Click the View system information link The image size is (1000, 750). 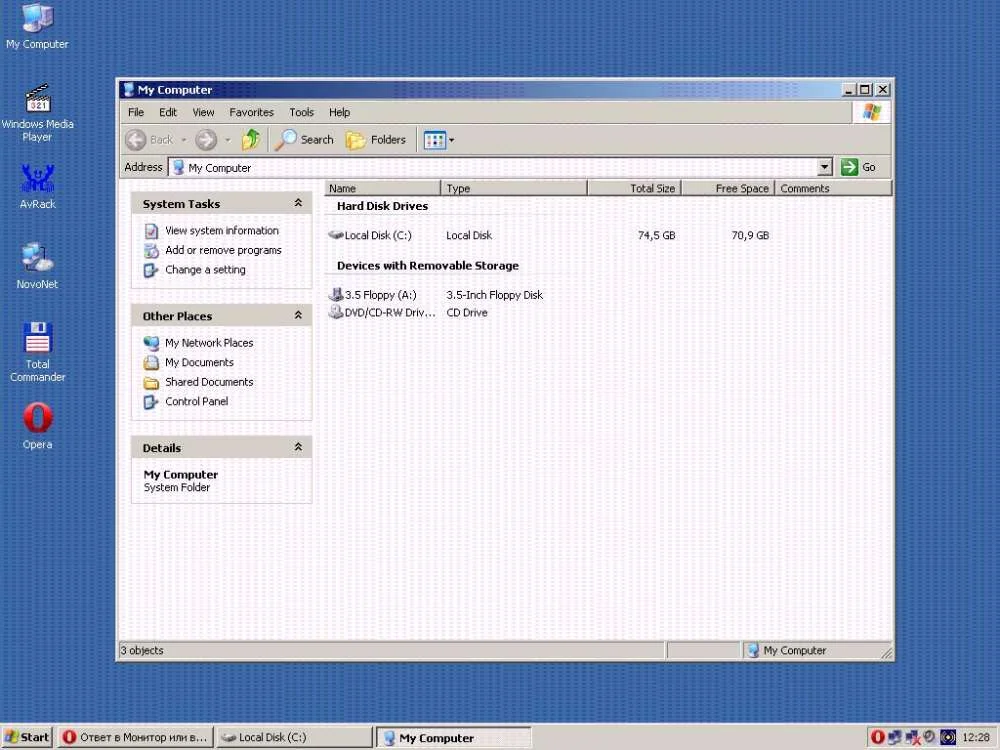pos(222,231)
